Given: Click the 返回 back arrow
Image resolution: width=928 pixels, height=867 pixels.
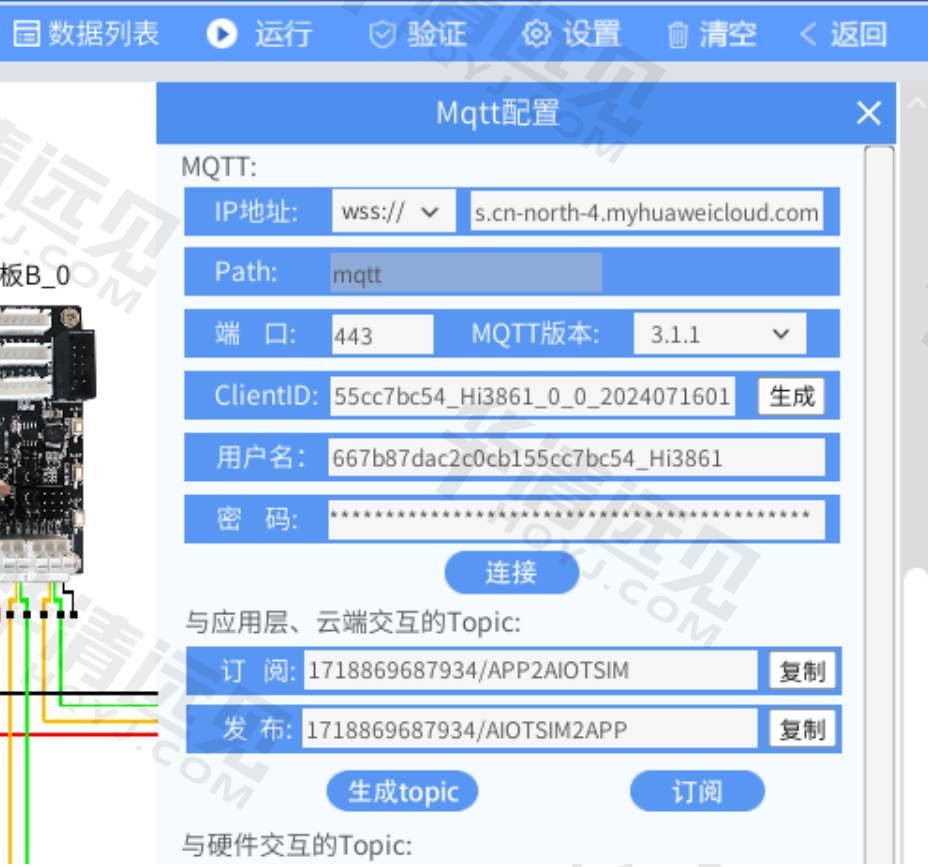Looking at the screenshot, I should pyautogui.click(x=808, y=35).
